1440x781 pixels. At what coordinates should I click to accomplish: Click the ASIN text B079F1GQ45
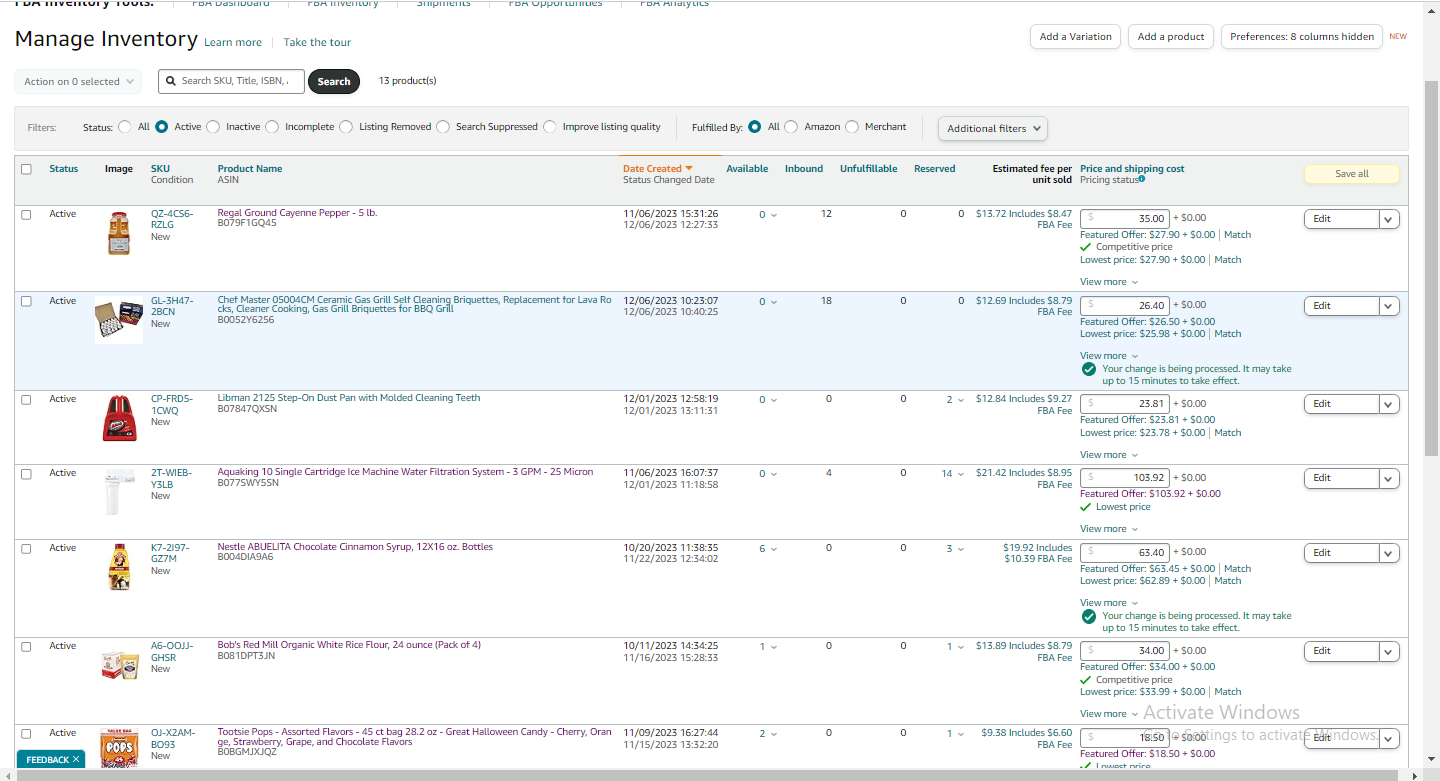tap(245, 223)
